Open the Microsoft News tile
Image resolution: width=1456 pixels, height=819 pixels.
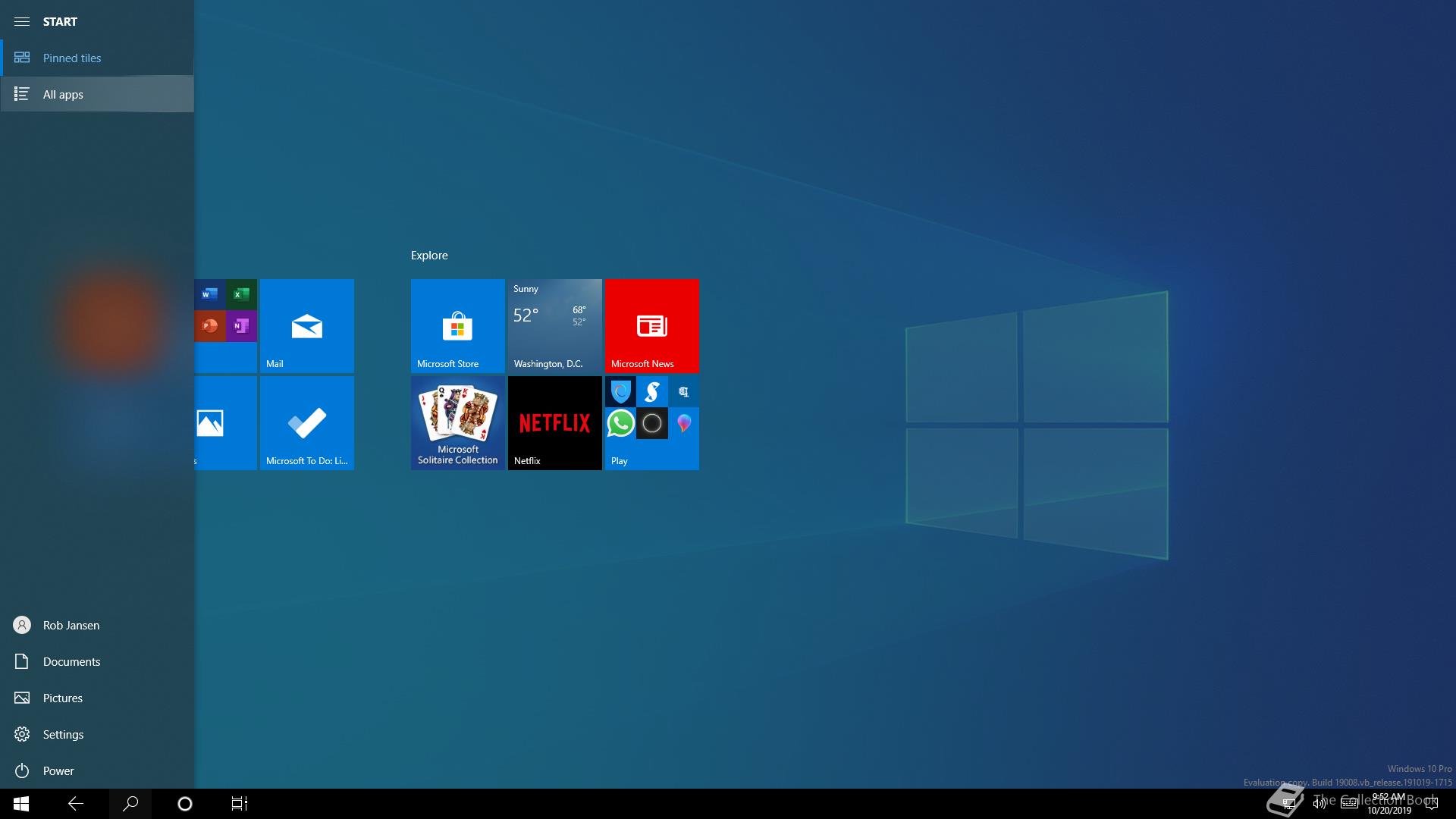(x=651, y=325)
